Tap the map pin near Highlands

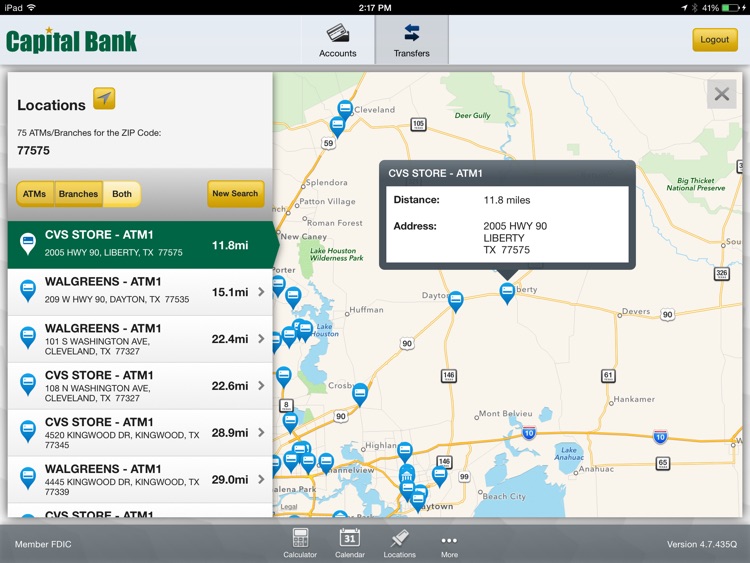[405, 452]
